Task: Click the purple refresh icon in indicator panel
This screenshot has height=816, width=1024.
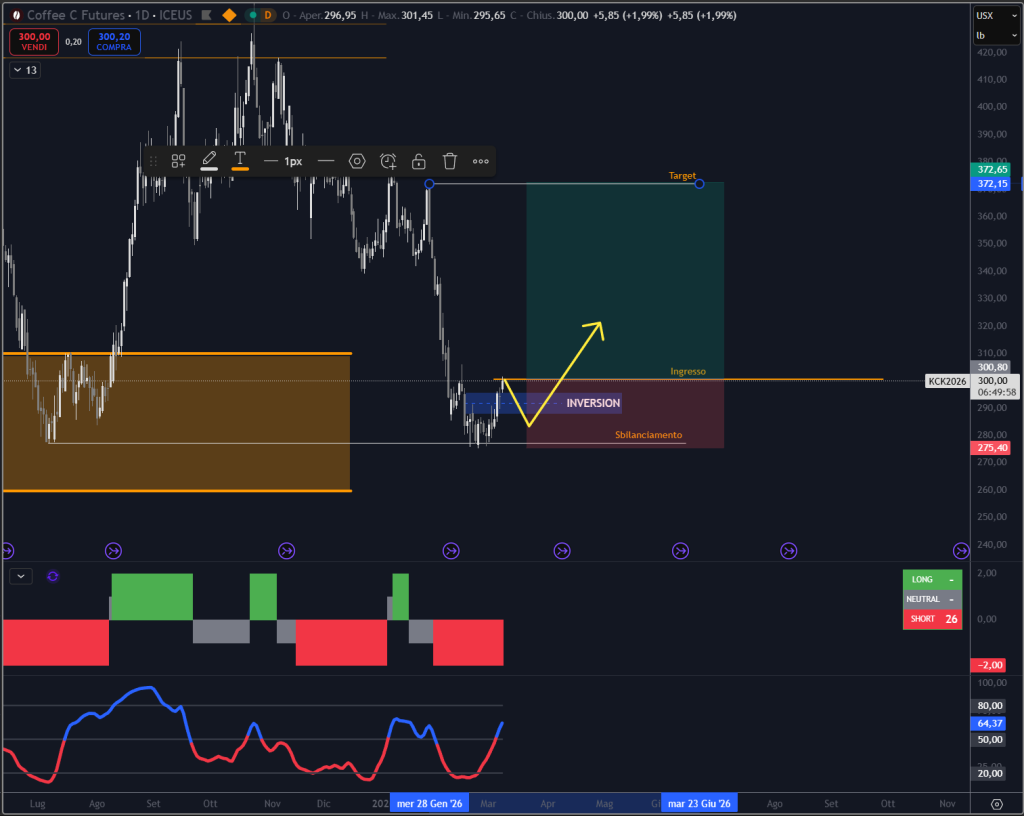Action: [x=53, y=576]
